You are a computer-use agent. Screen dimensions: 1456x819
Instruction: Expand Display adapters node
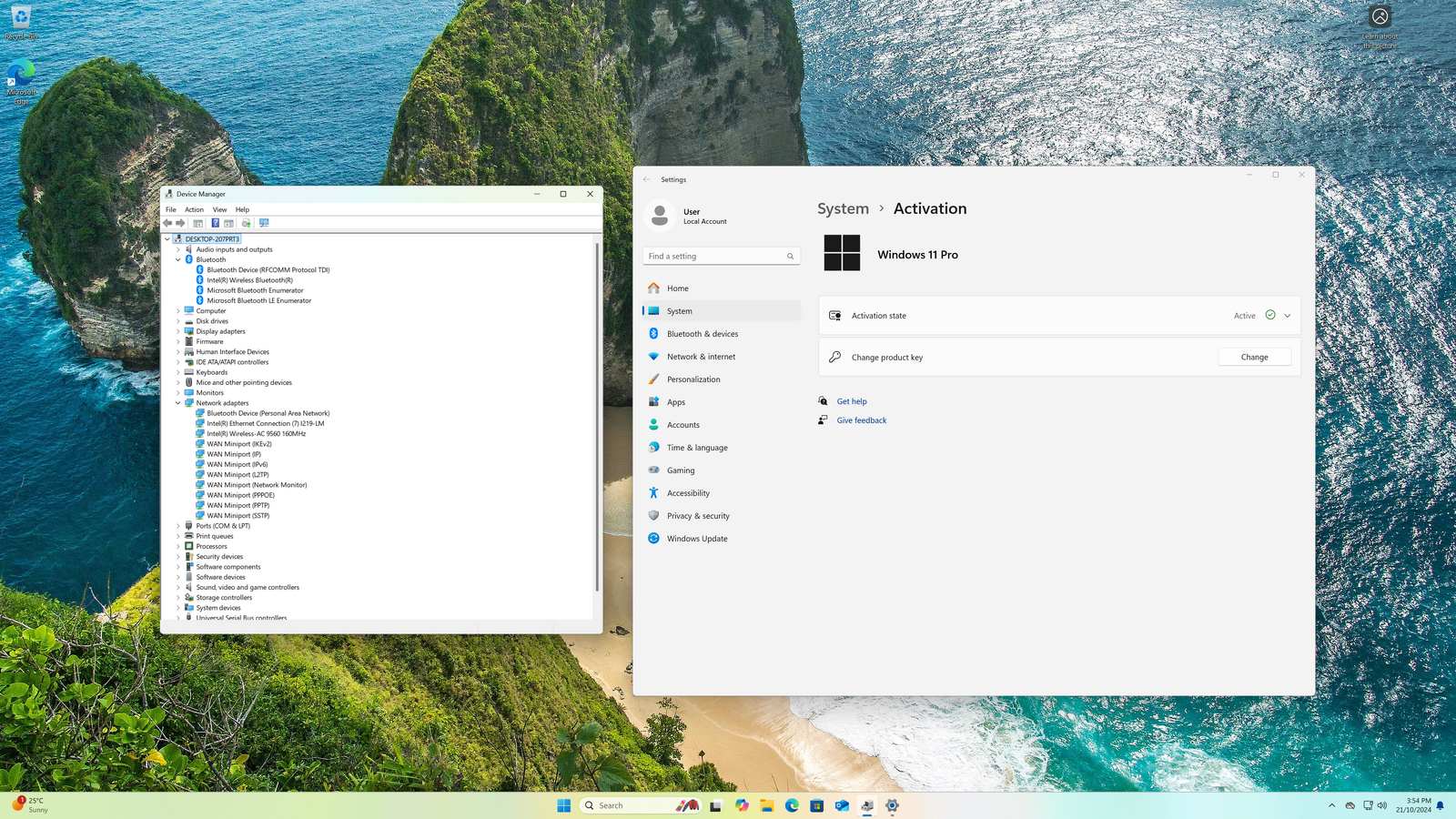178,331
